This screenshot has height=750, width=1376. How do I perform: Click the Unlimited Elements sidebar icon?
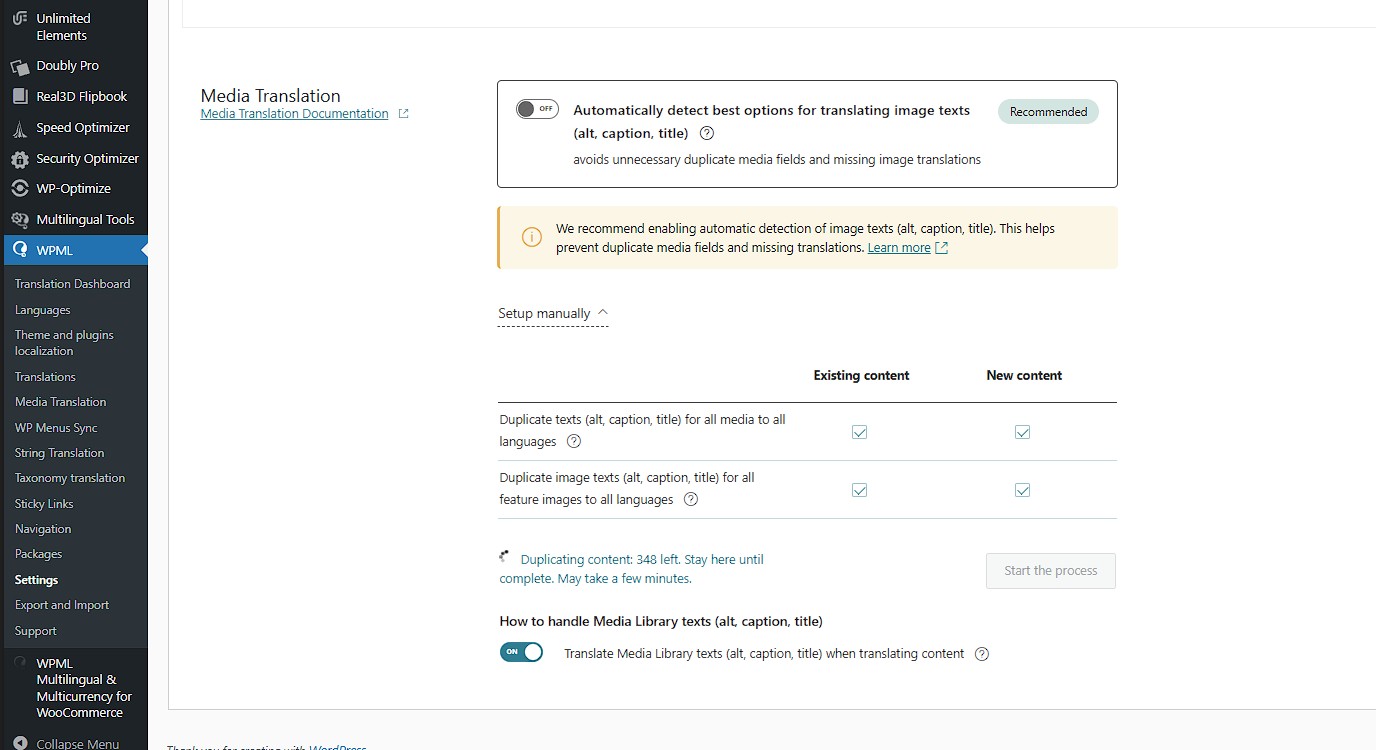tap(20, 19)
